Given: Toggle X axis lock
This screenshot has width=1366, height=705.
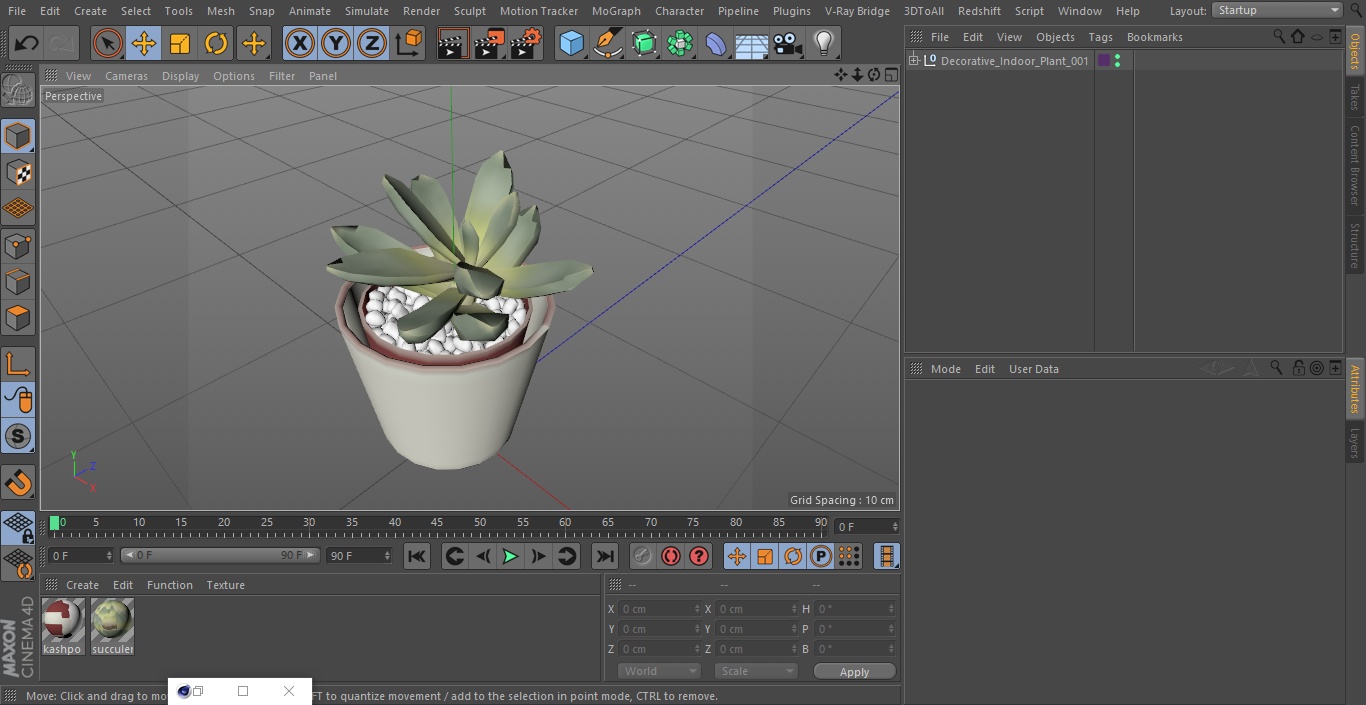Looking at the screenshot, I should tap(299, 43).
